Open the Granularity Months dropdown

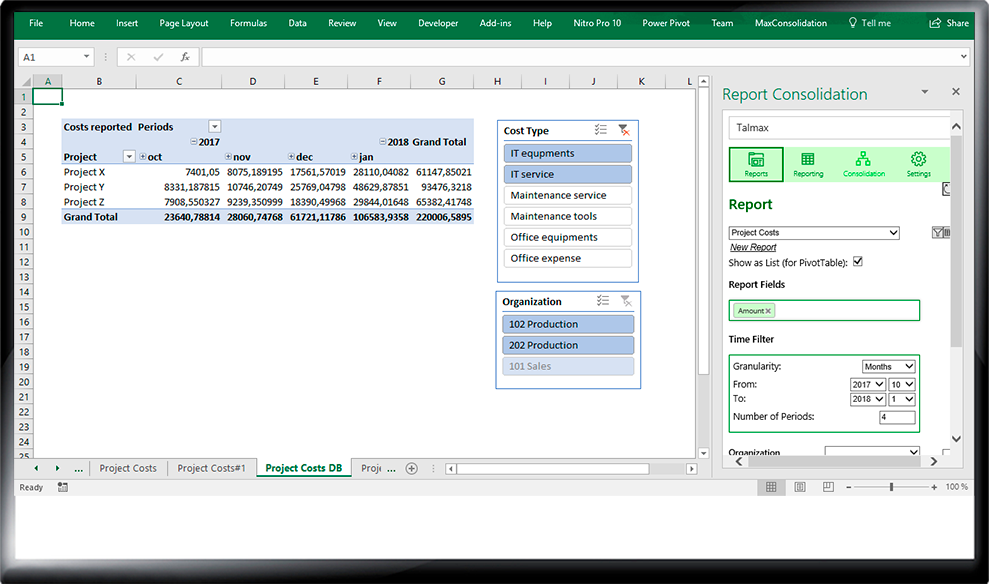pos(888,367)
